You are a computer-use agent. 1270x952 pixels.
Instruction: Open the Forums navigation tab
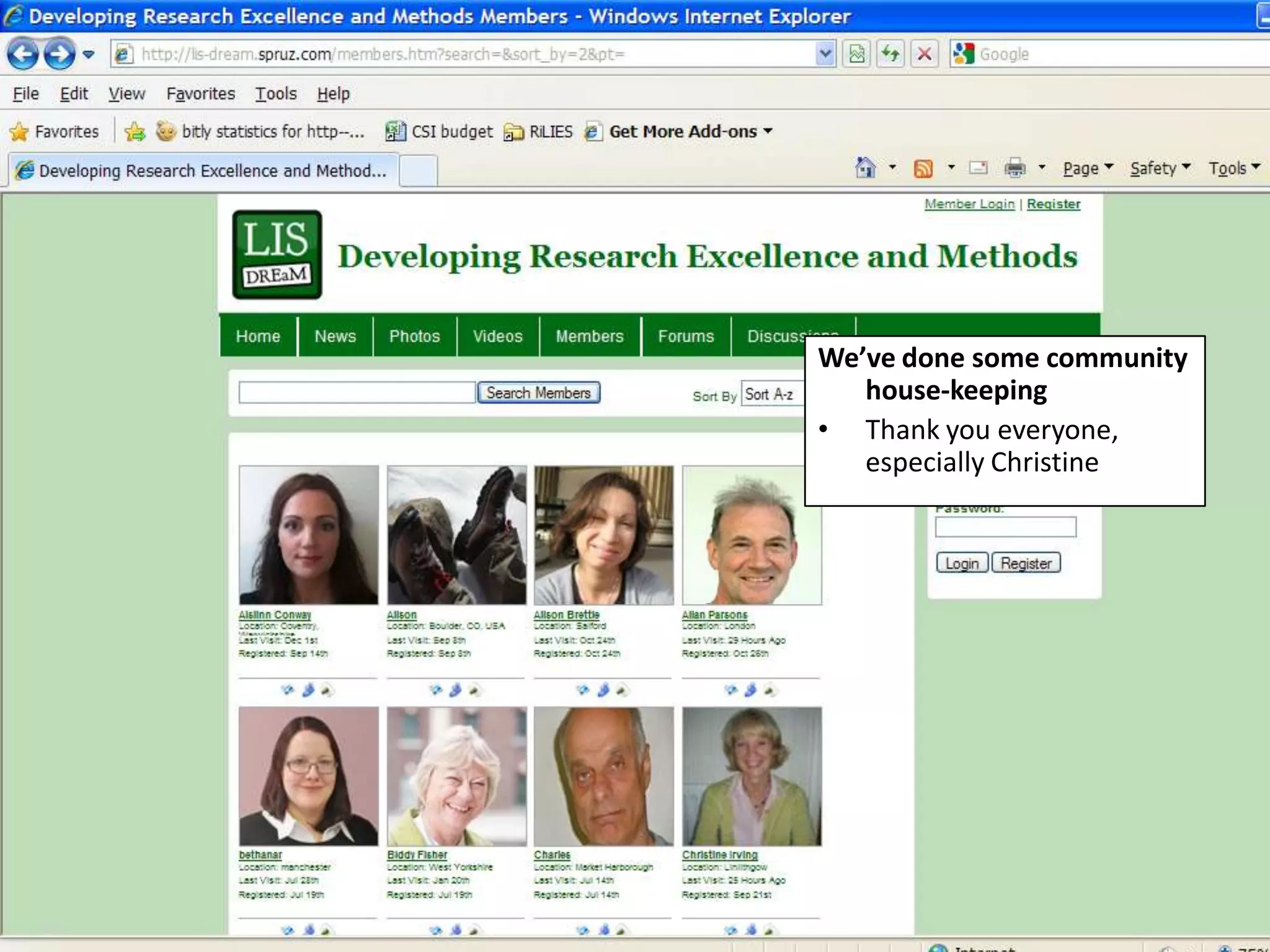click(x=686, y=336)
